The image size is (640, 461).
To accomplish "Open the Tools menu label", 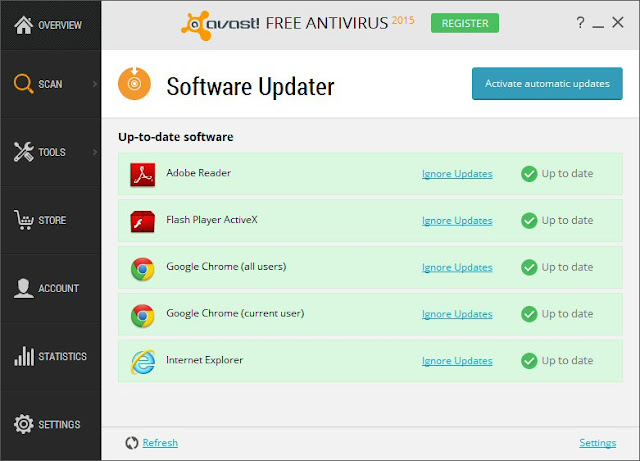I will click(x=52, y=152).
